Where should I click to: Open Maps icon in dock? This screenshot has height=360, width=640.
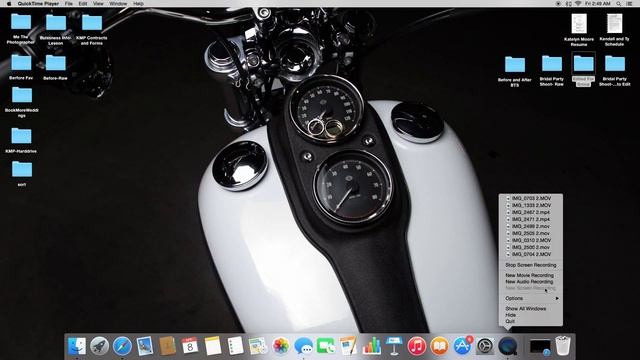pos(258,346)
